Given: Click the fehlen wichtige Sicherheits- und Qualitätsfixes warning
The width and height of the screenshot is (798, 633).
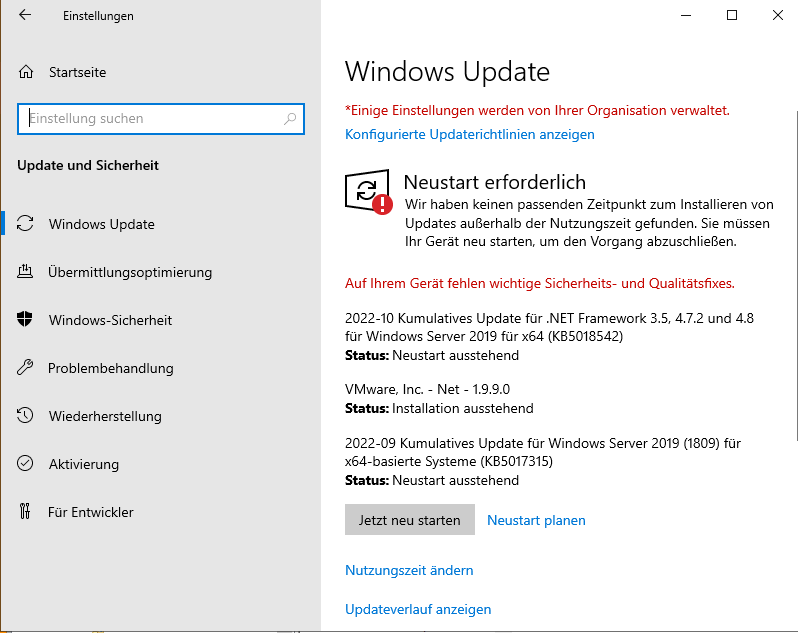Looking at the screenshot, I should (x=540, y=283).
